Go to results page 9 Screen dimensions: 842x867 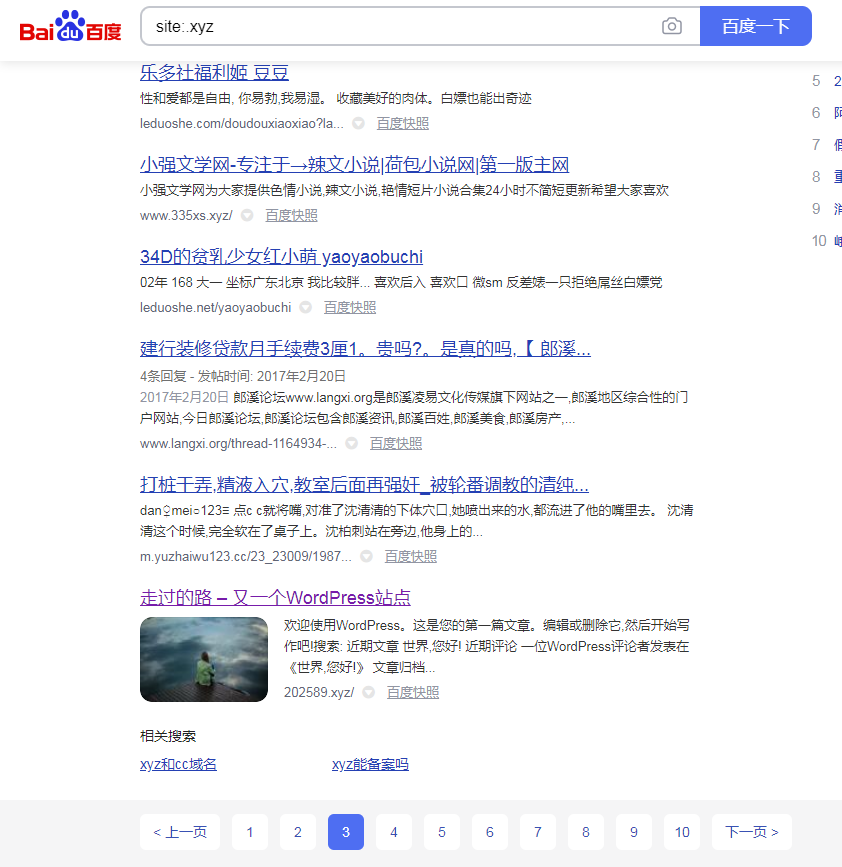click(634, 832)
